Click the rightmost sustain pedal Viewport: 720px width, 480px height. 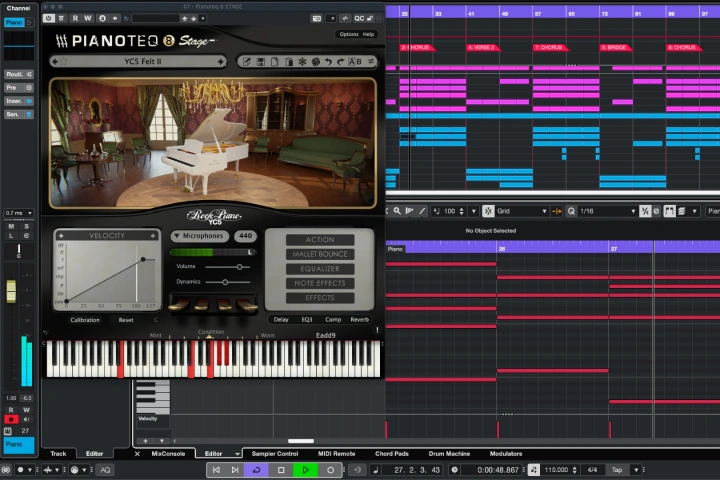pos(246,305)
